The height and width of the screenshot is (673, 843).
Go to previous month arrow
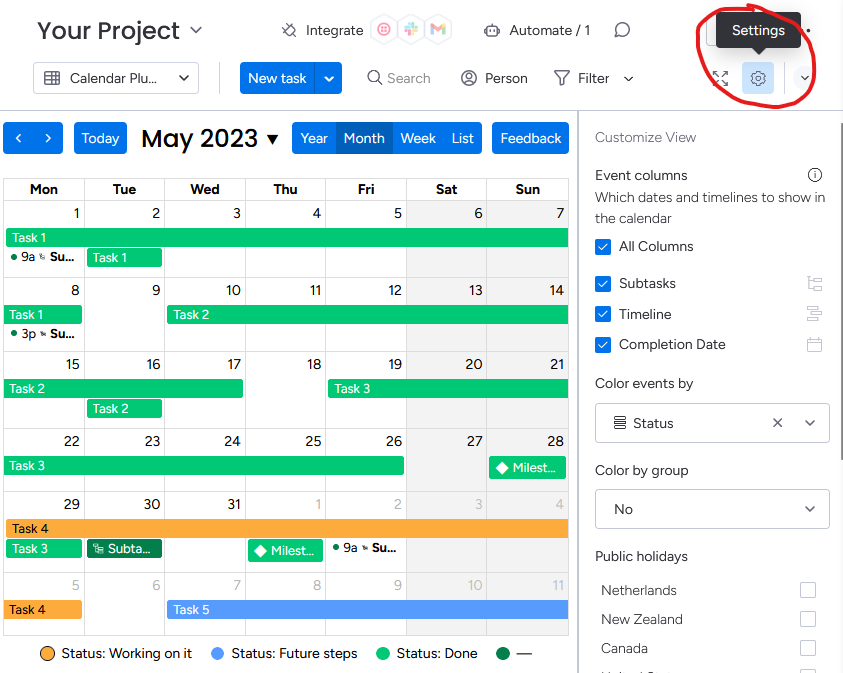tap(19, 138)
